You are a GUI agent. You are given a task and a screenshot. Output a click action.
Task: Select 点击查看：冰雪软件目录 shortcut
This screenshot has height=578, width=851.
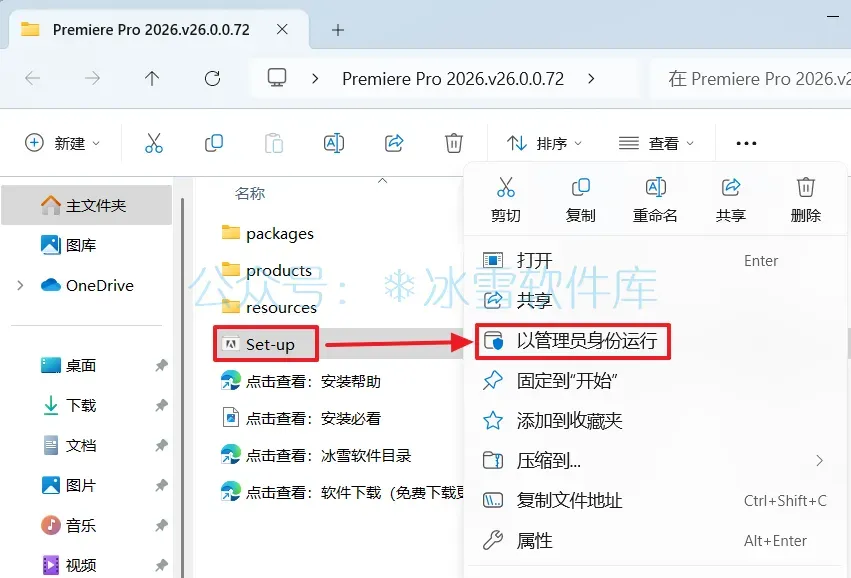click(x=316, y=455)
